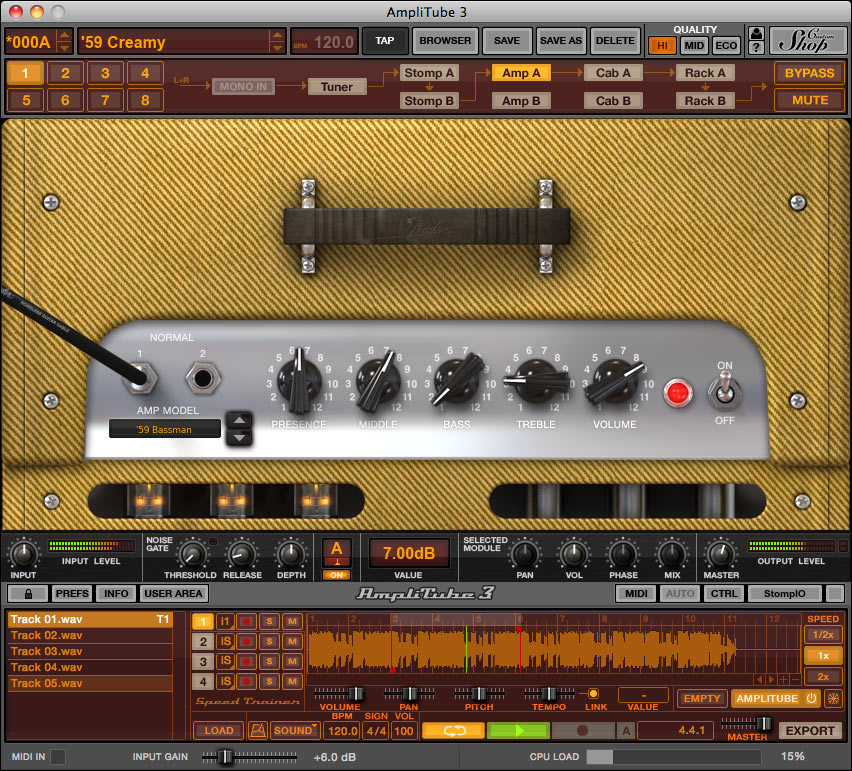Image resolution: width=852 pixels, height=771 pixels.
Task: Open the SOUND dropdown menu
Action: (x=295, y=731)
